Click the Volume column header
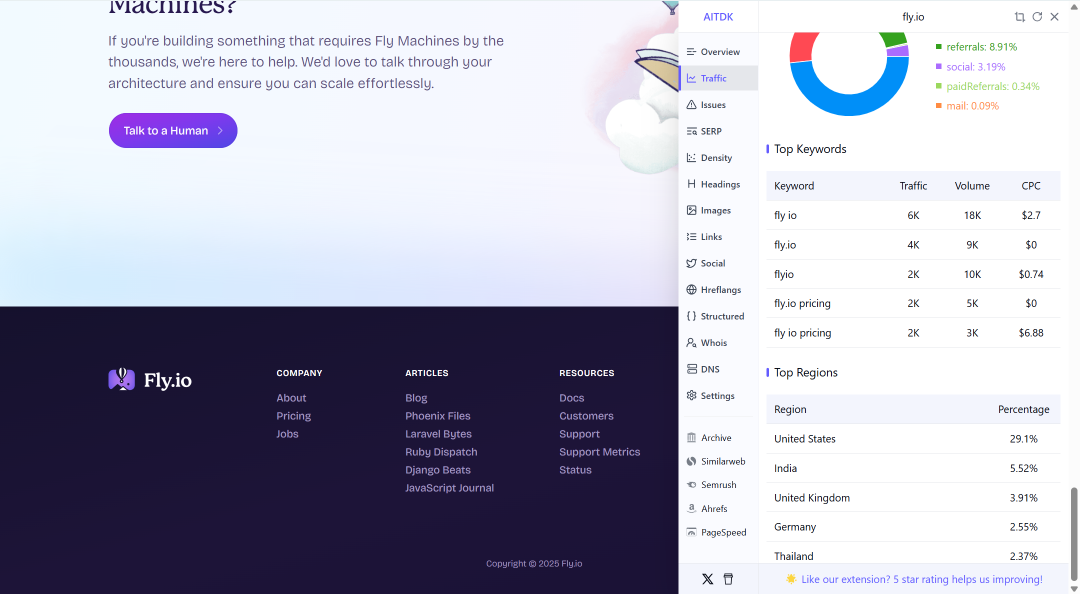 972,185
